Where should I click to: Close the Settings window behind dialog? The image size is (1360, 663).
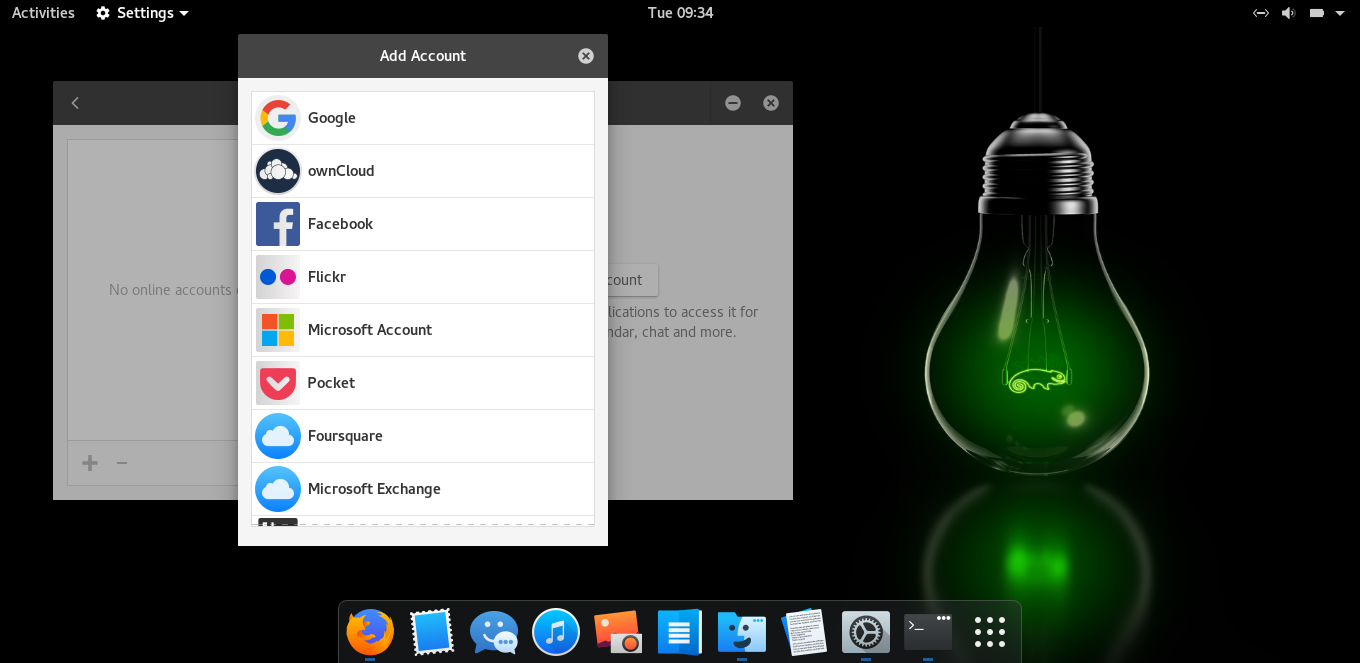click(771, 103)
